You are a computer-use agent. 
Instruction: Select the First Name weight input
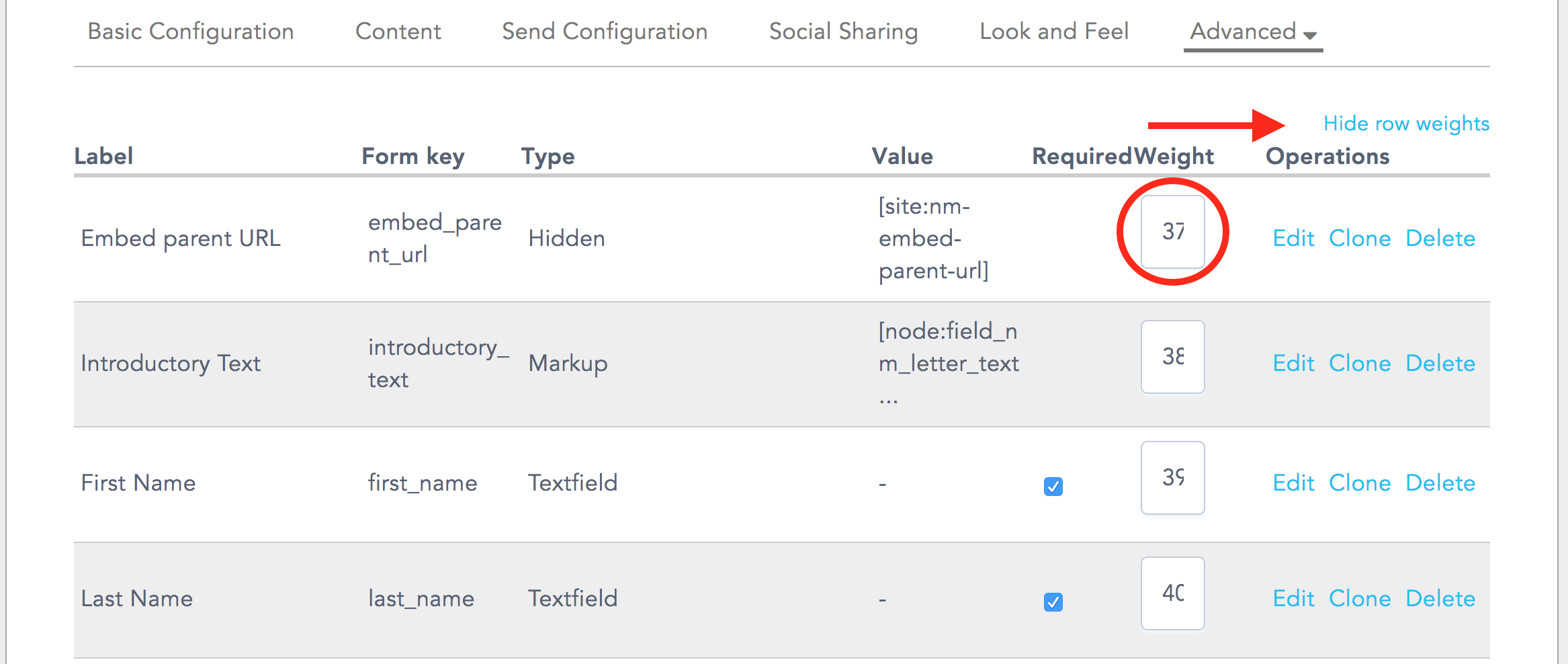click(1172, 478)
